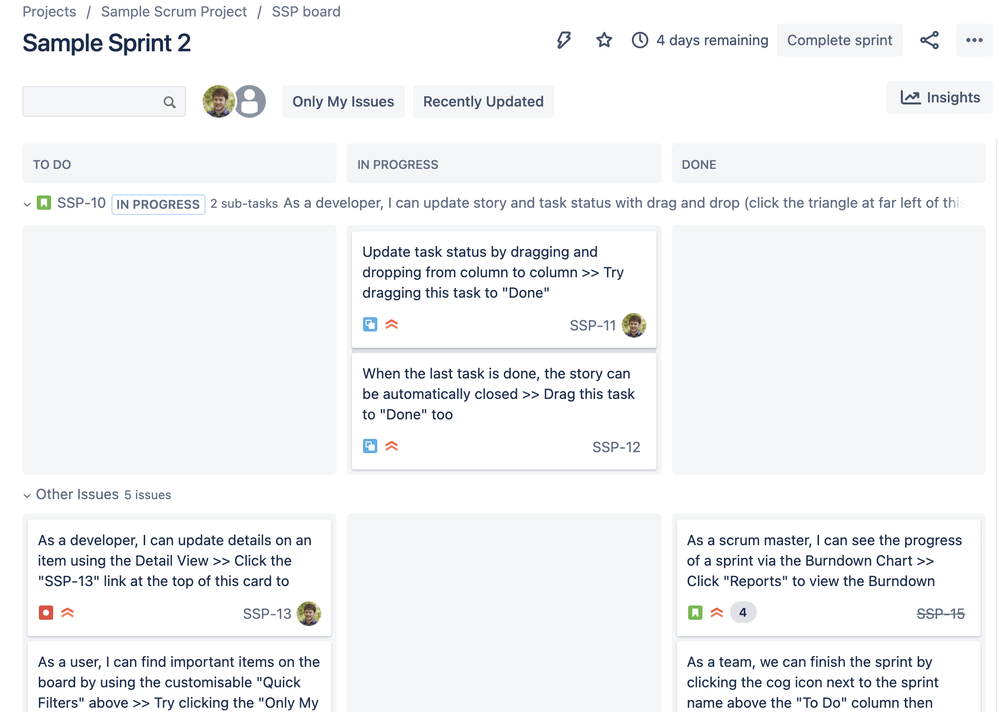Select the 'As a user, I can find' card

(179, 677)
